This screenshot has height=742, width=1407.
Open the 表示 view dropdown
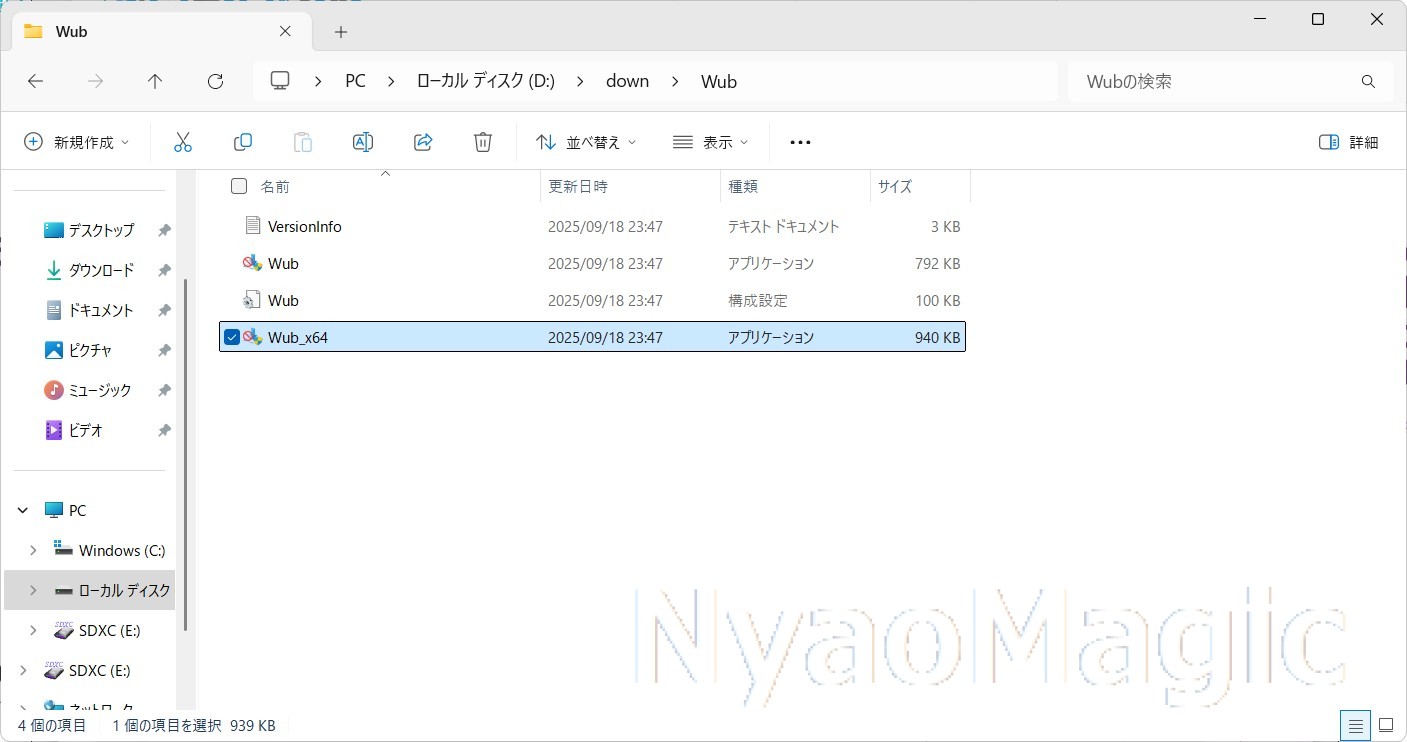710,142
